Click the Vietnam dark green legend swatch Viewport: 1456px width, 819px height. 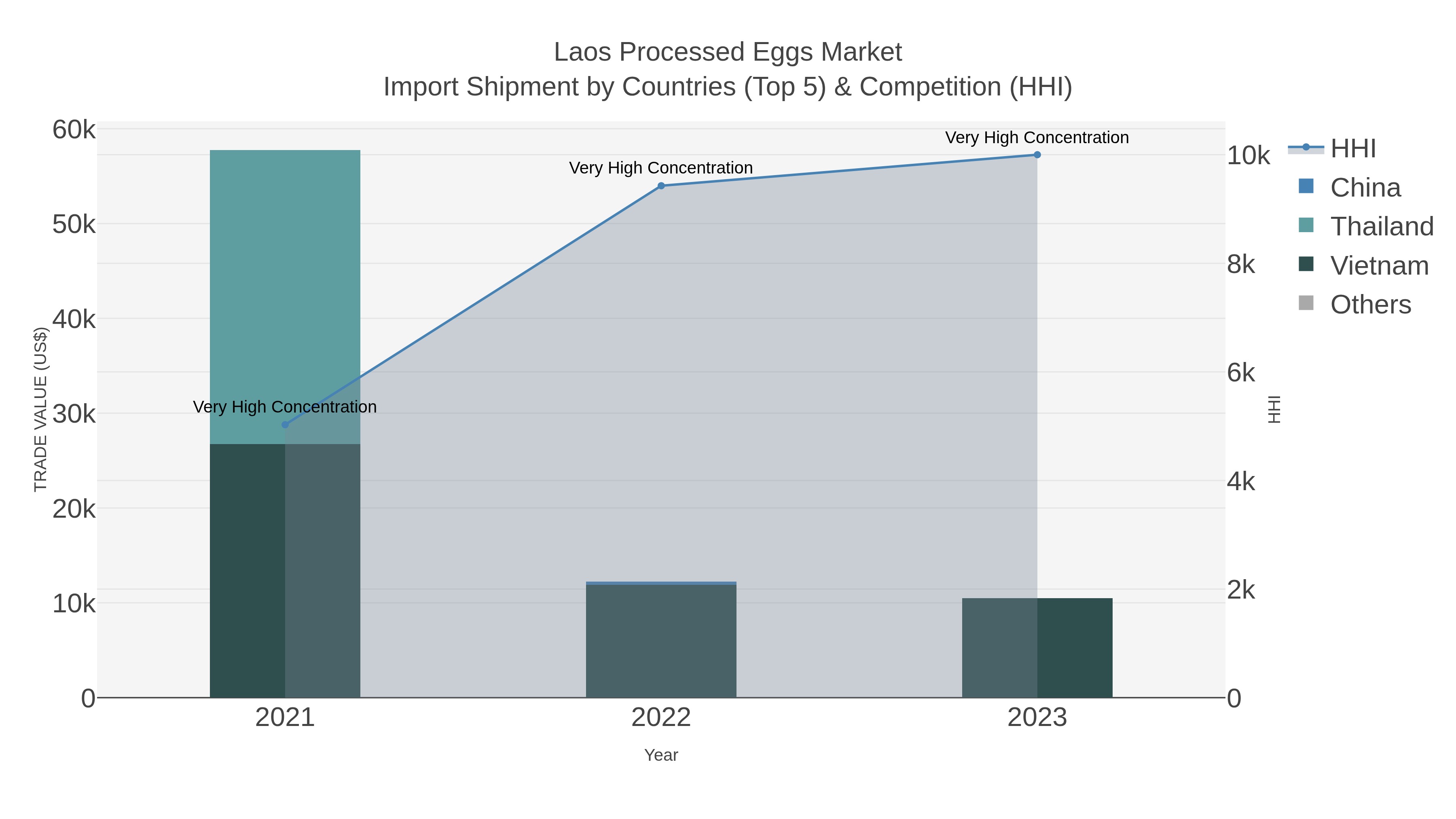(x=1306, y=264)
